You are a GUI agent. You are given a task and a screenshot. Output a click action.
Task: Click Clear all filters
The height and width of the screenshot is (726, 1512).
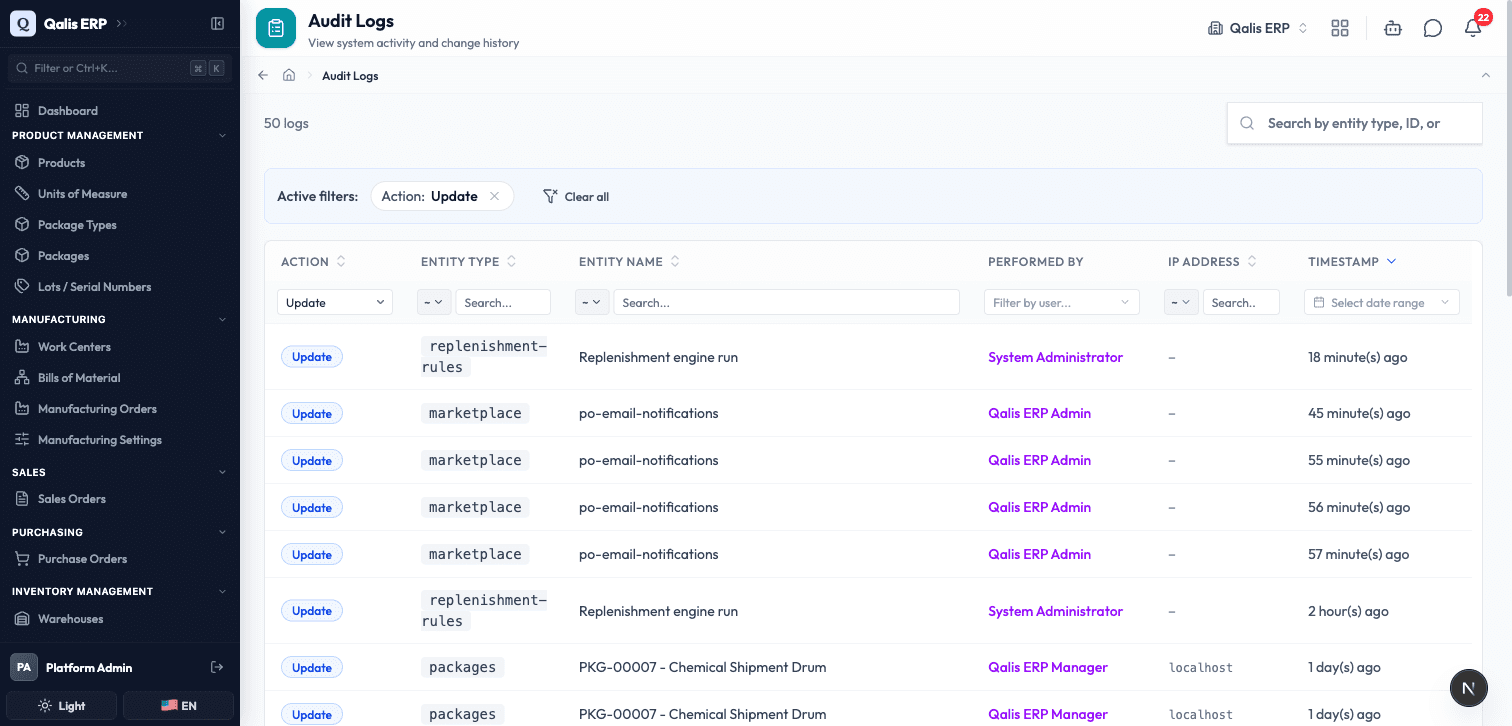coord(576,196)
